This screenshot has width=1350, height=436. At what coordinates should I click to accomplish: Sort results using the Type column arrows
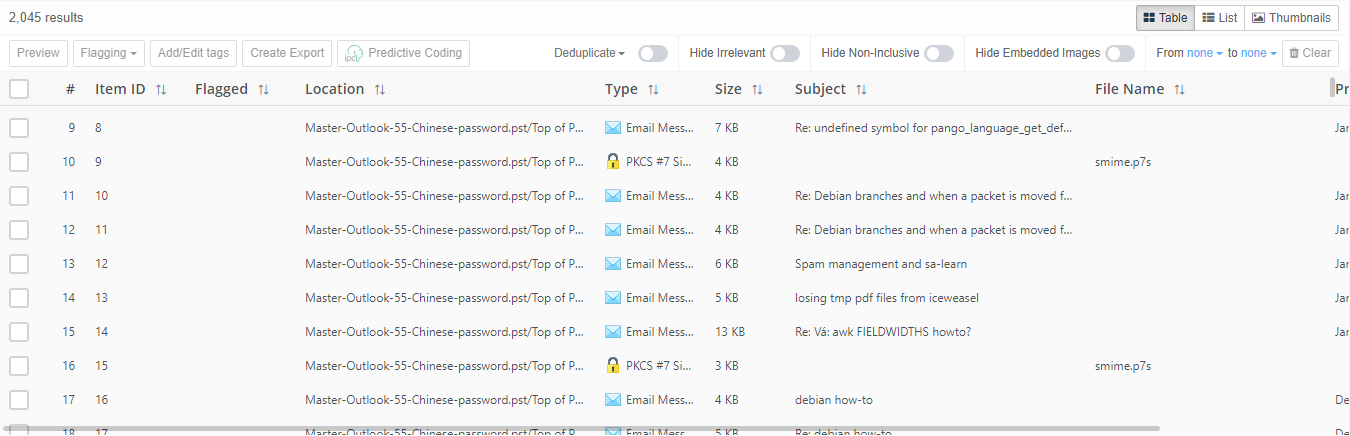[x=653, y=90]
